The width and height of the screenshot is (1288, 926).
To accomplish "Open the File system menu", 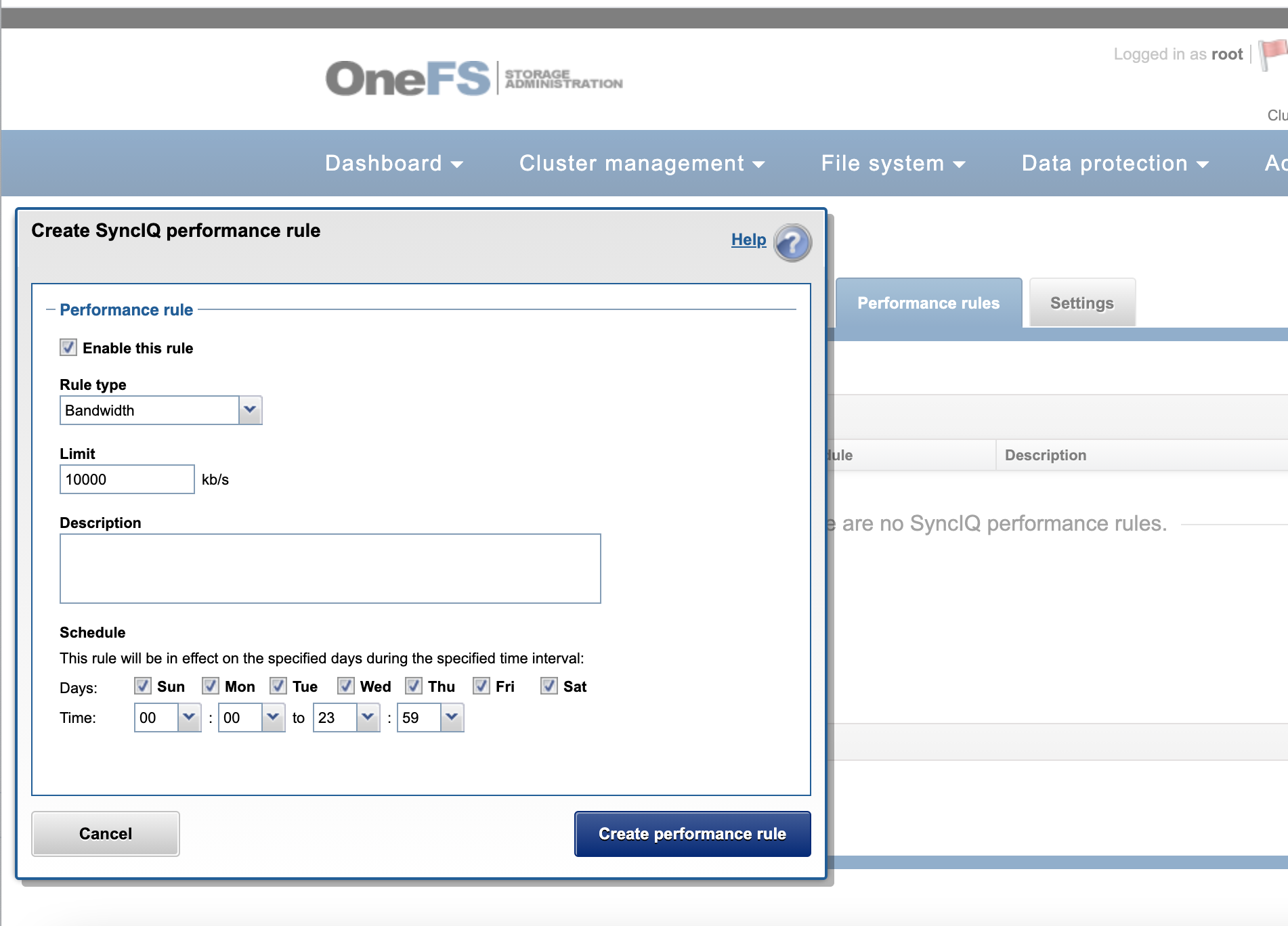I will (x=893, y=163).
